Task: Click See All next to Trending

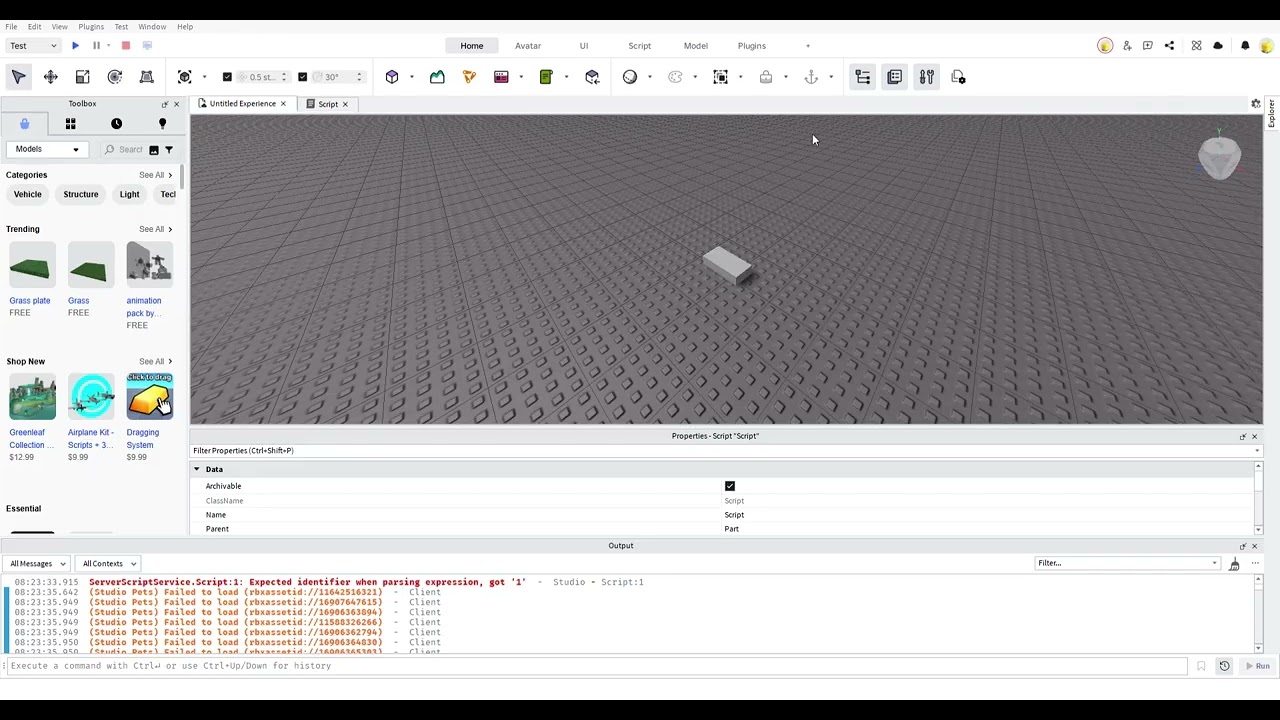Action: 155,229
